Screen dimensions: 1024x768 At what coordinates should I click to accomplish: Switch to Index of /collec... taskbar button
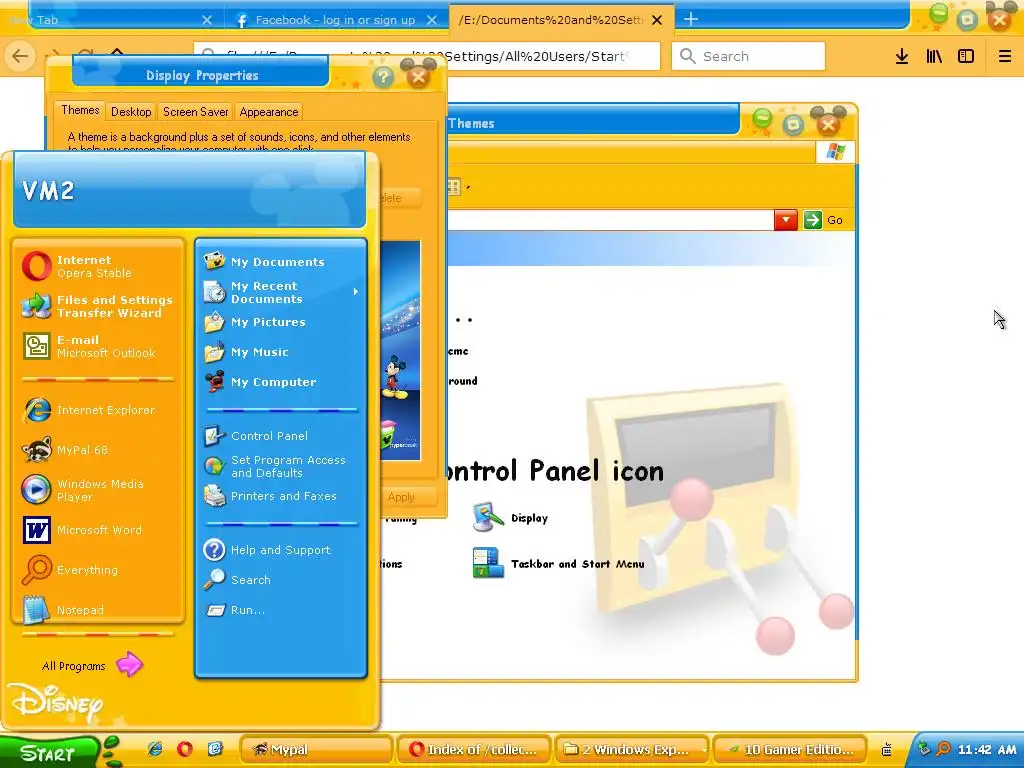click(x=474, y=749)
